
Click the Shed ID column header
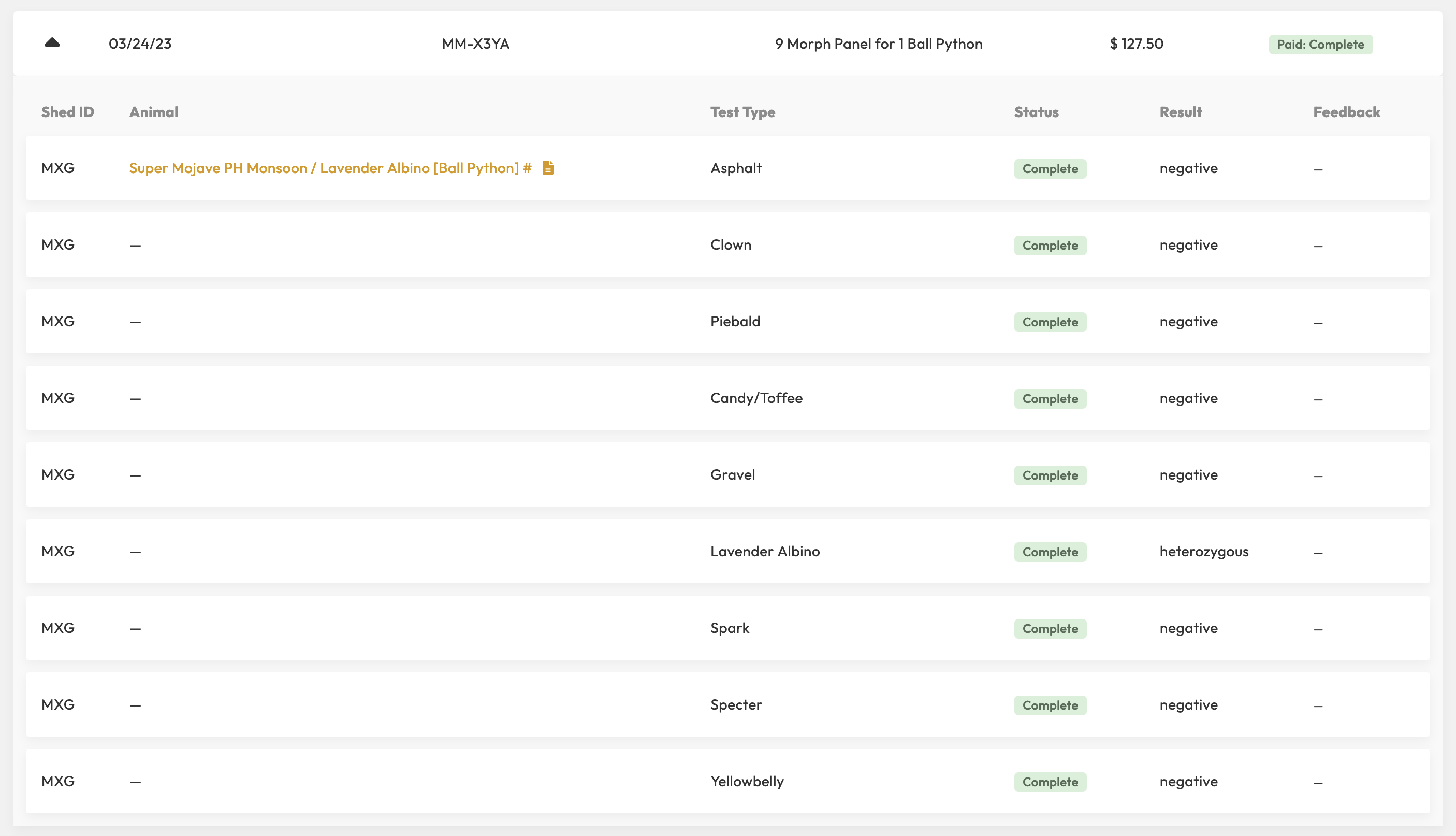click(68, 112)
